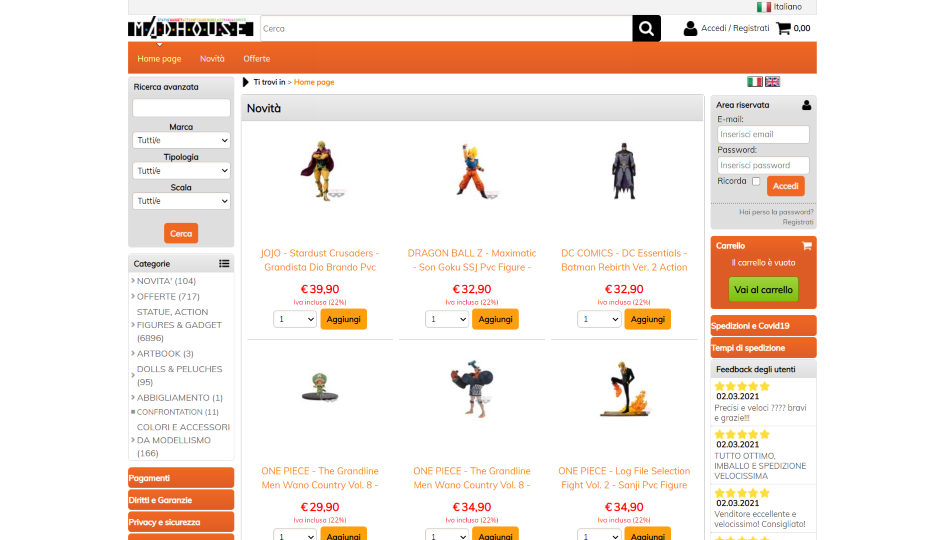Screen dimensions: 947x540
Task: Tick the Ricorda checkbox
Action: point(756,181)
